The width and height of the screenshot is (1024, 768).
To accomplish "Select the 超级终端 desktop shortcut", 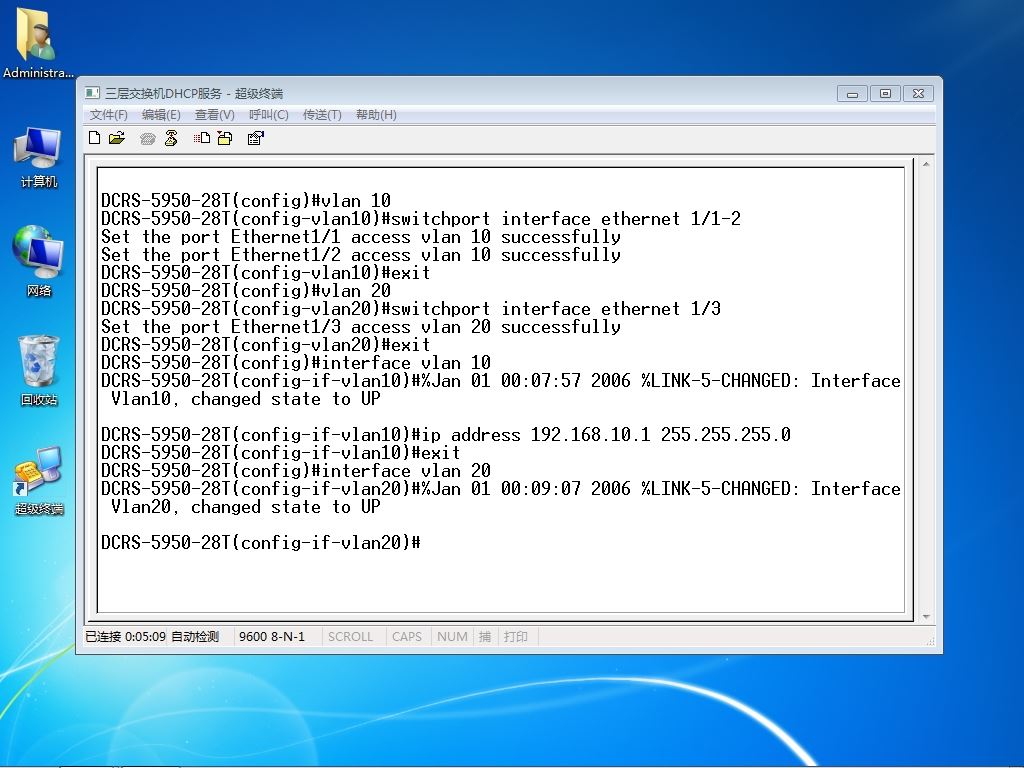I will pos(39,481).
